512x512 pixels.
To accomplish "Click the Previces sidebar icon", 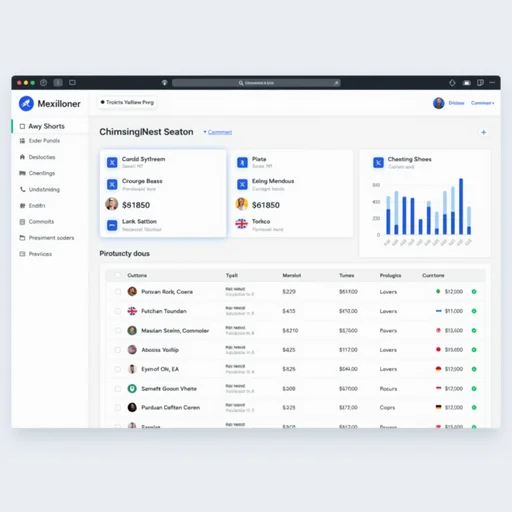I will click(22, 254).
